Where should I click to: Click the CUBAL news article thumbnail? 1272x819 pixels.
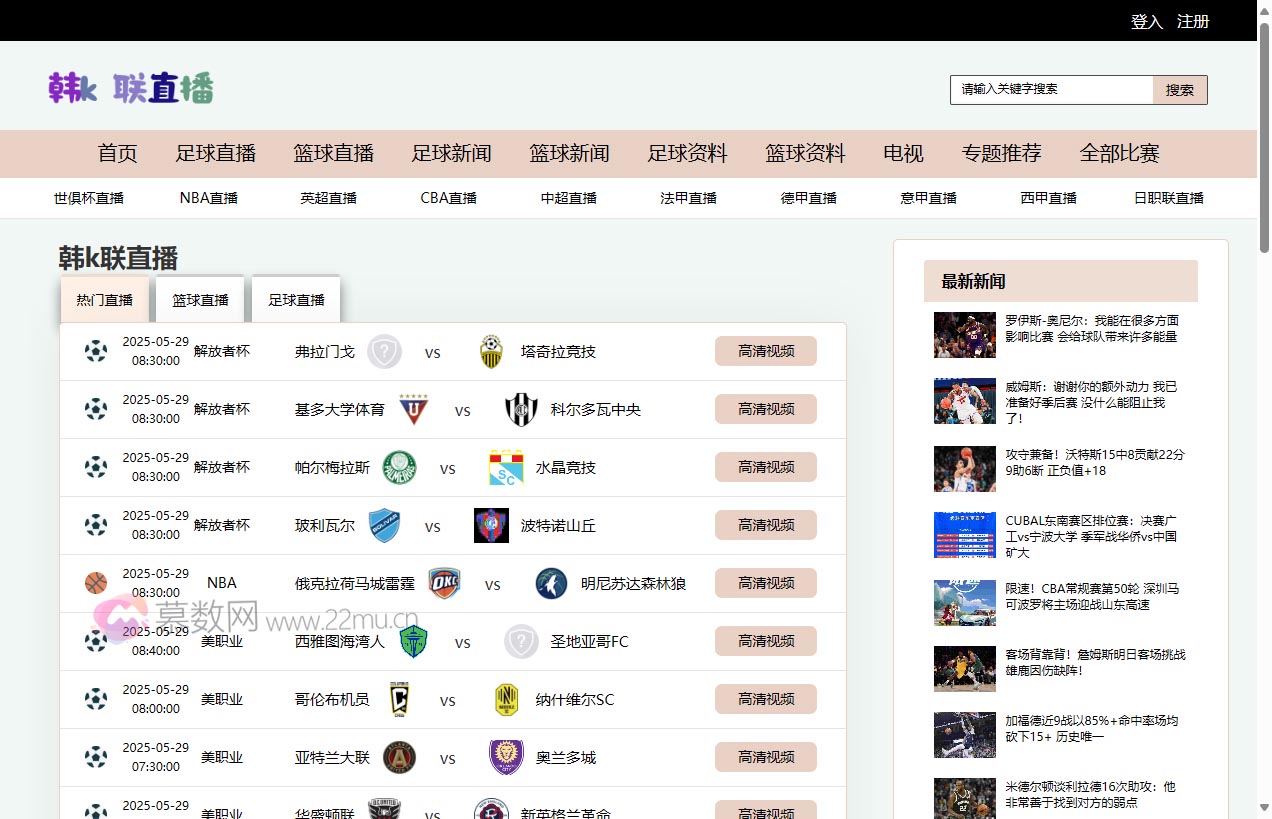point(963,534)
